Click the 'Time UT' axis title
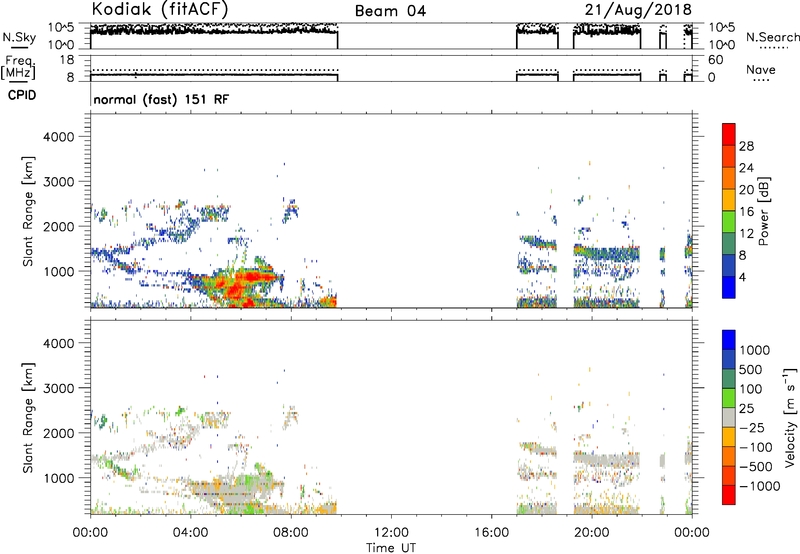Screen dimensions: 800x554 point(391,547)
